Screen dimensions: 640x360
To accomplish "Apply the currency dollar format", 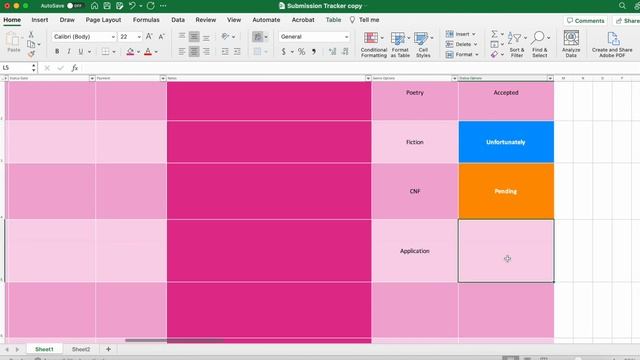I will click(284, 51).
